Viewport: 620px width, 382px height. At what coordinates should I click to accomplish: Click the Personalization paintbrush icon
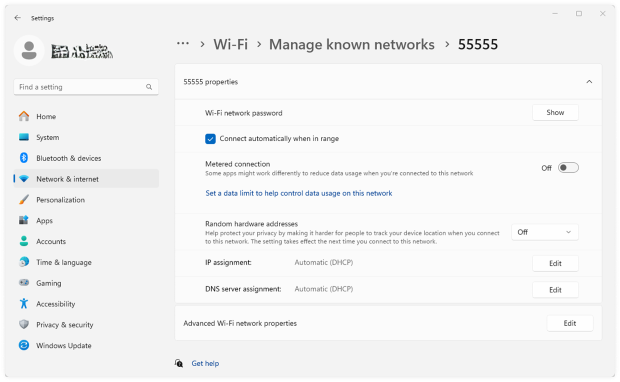24,200
